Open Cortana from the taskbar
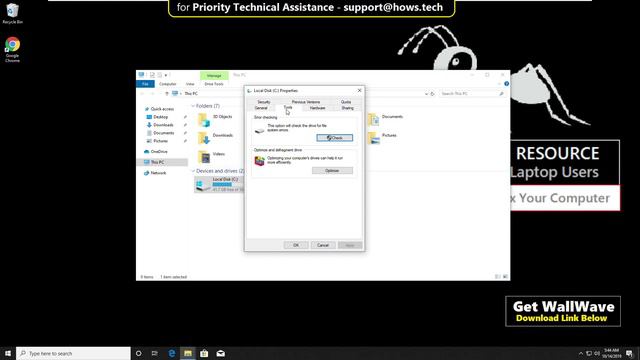640x360 pixels. (138, 353)
